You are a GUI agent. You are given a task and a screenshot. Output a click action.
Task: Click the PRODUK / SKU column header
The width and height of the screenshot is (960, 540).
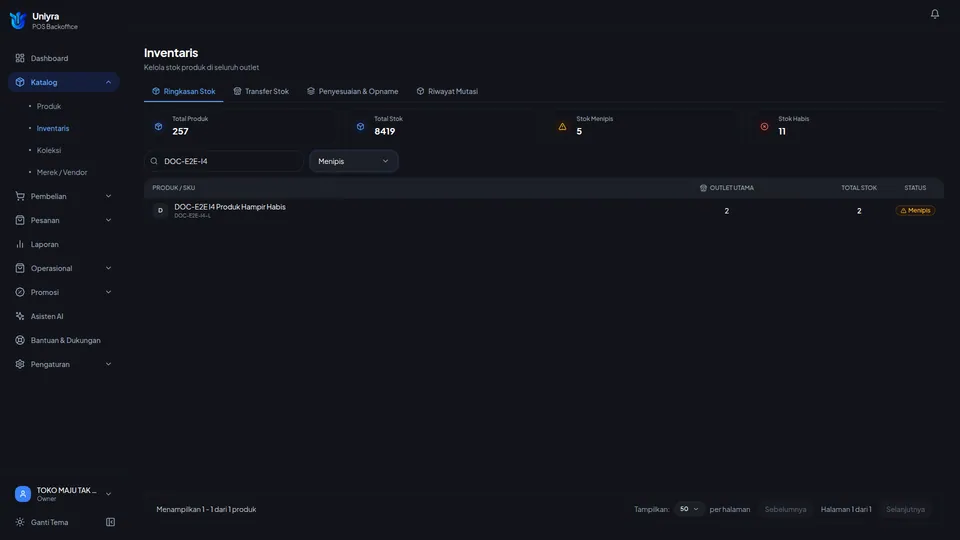(174, 188)
